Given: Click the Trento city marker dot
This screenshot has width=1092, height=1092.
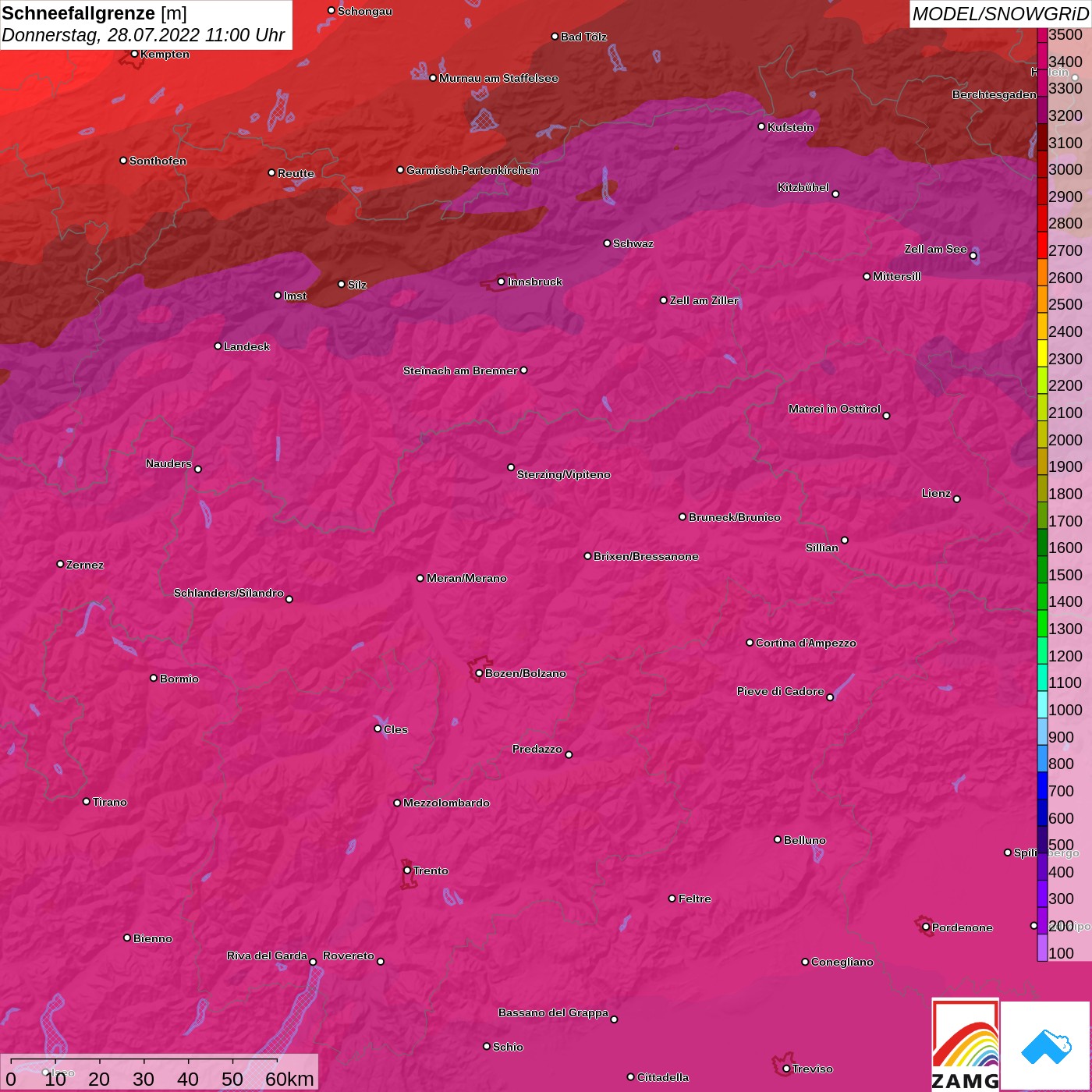Looking at the screenshot, I should (407, 870).
